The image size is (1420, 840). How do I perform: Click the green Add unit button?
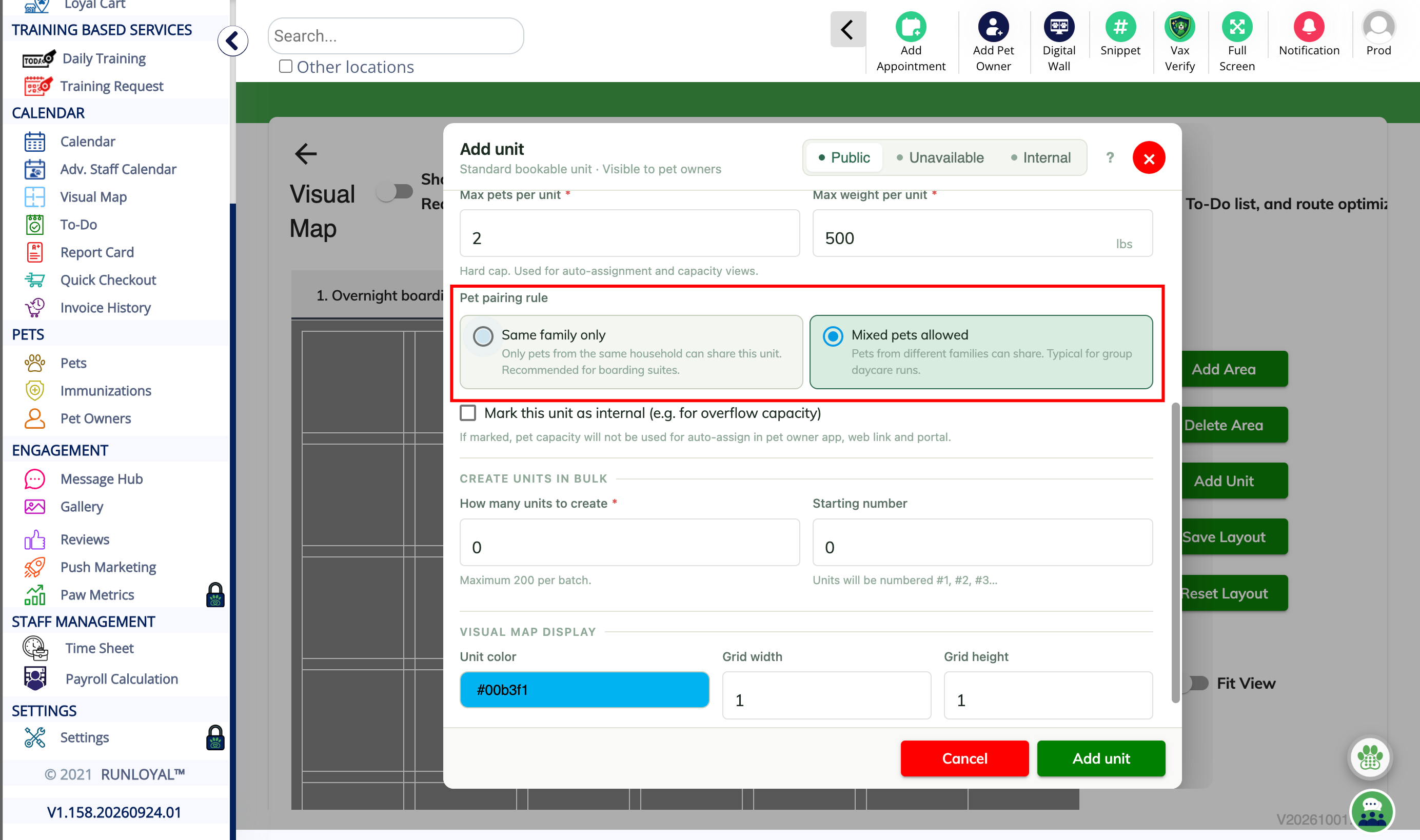click(x=1101, y=758)
